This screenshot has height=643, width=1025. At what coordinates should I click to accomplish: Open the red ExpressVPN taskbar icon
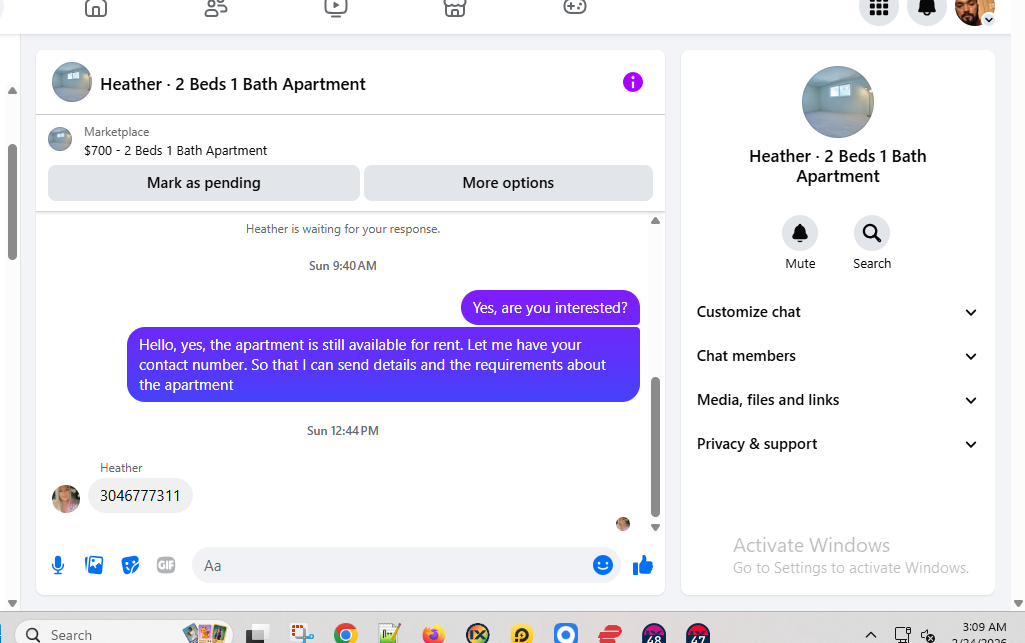610,634
